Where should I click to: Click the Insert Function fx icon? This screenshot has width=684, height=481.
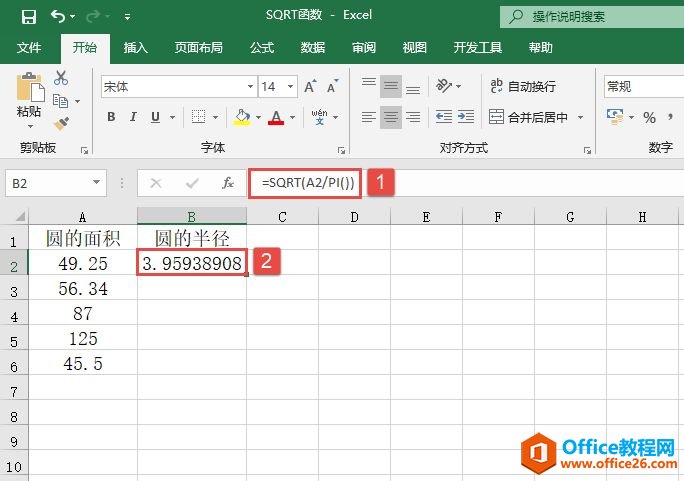coord(228,183)
